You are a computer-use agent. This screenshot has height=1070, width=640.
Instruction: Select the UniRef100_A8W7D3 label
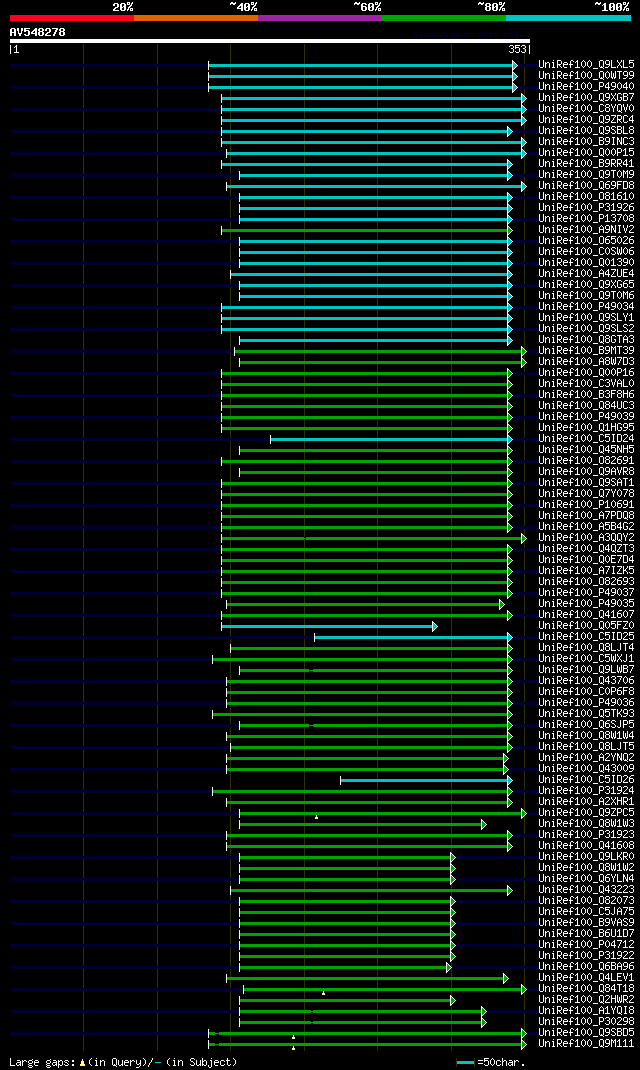[x=586, y=361]
